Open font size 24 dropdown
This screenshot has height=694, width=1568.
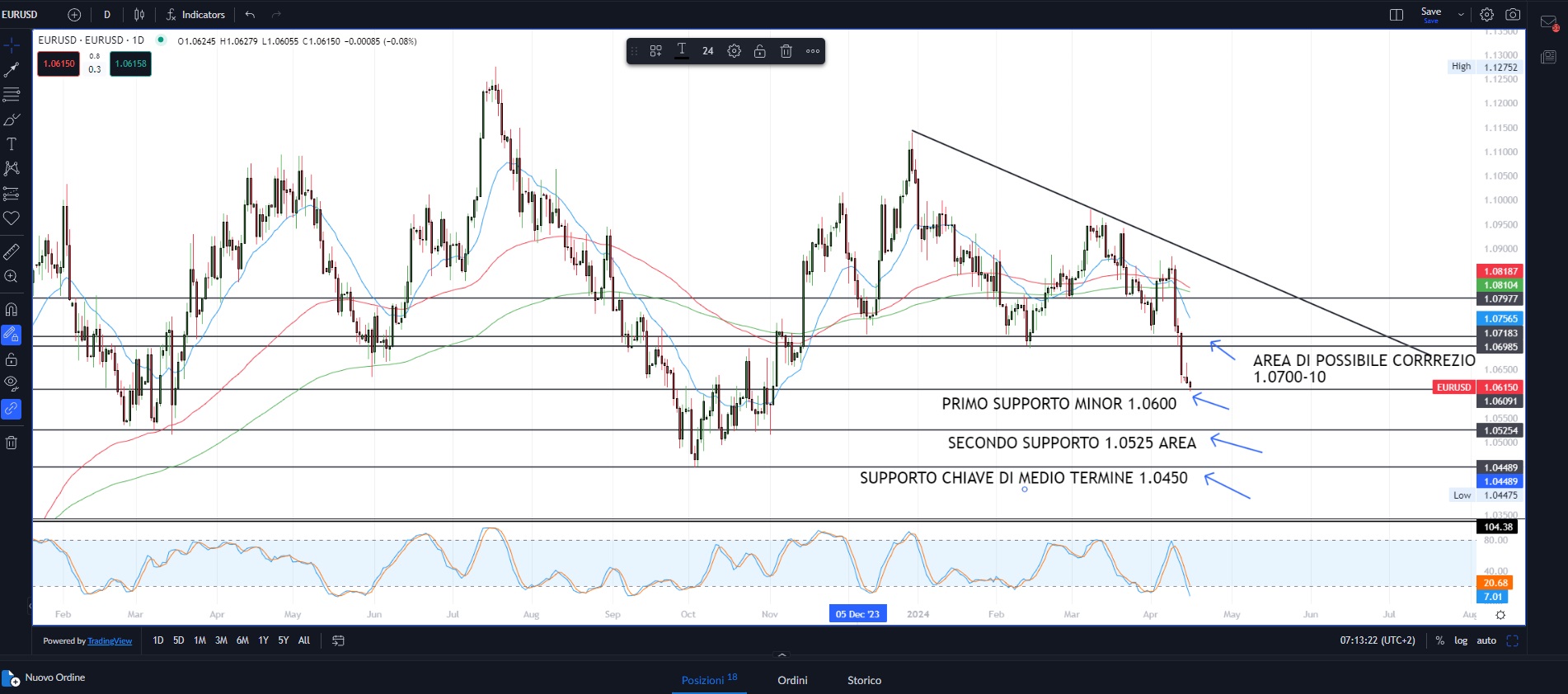pos(708,51)
